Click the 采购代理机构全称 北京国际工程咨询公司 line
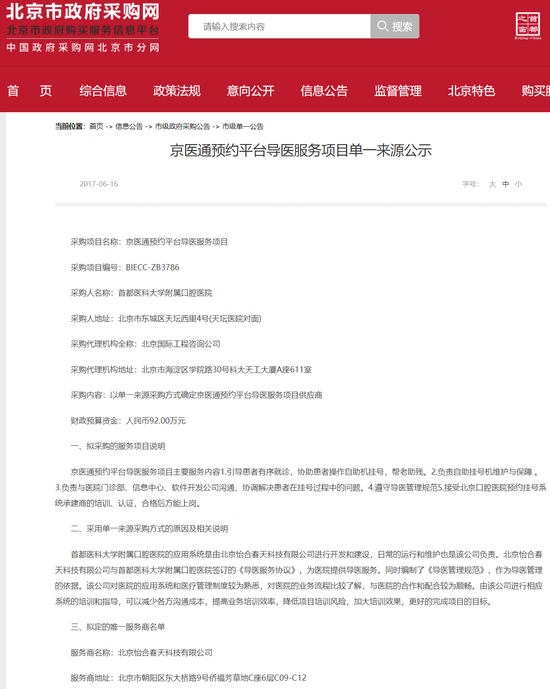Screen dimensions: 550x689 pyautogui.click(x=145, y=344)
